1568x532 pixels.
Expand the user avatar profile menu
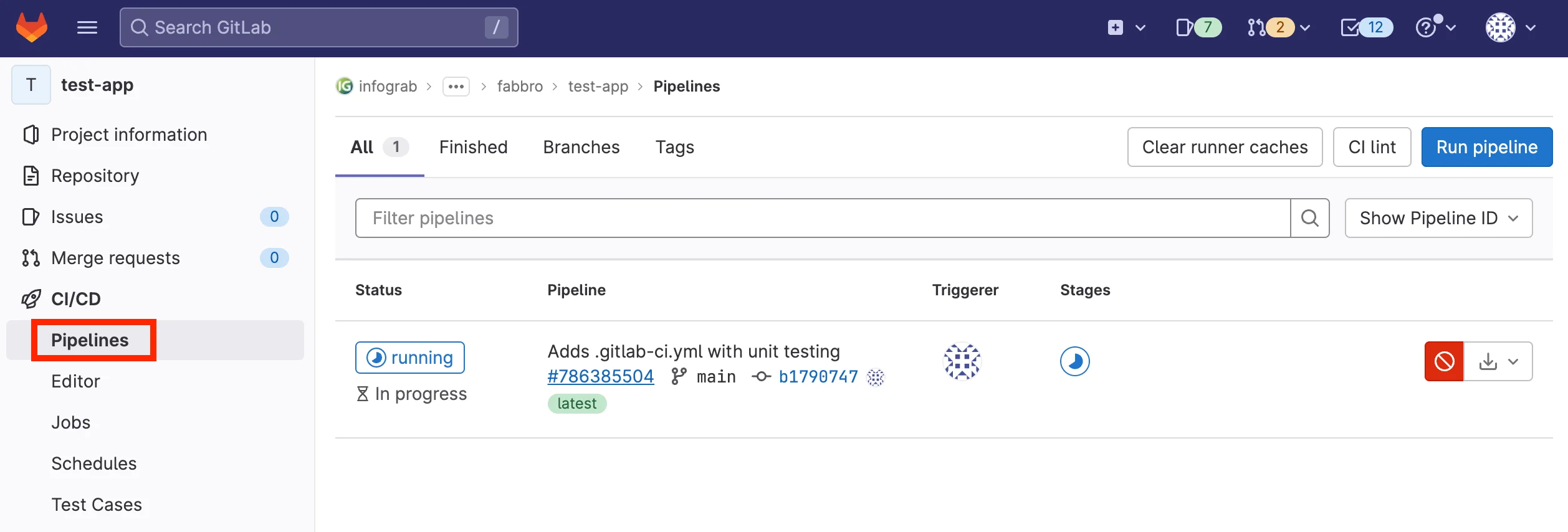(x=1510, y=27)
